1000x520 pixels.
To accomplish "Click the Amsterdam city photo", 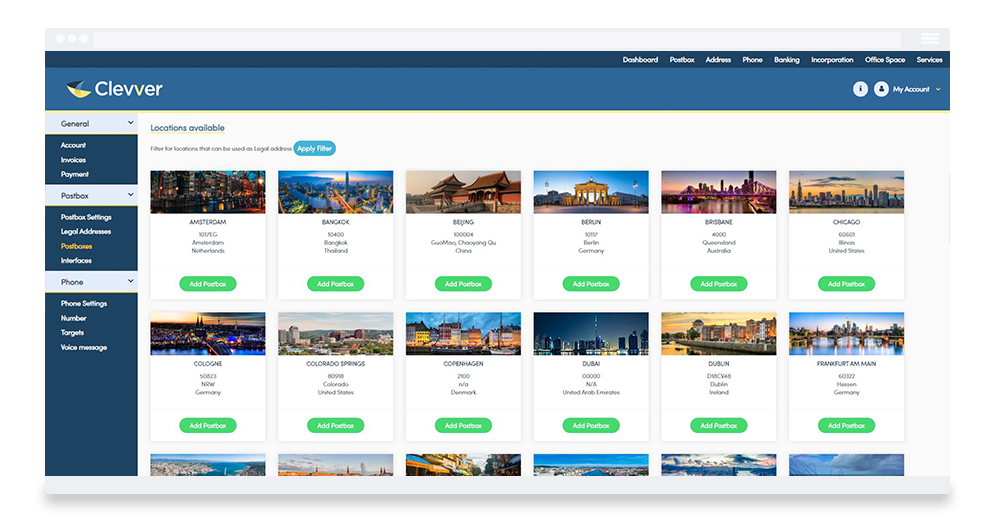I will pos(208,192).
